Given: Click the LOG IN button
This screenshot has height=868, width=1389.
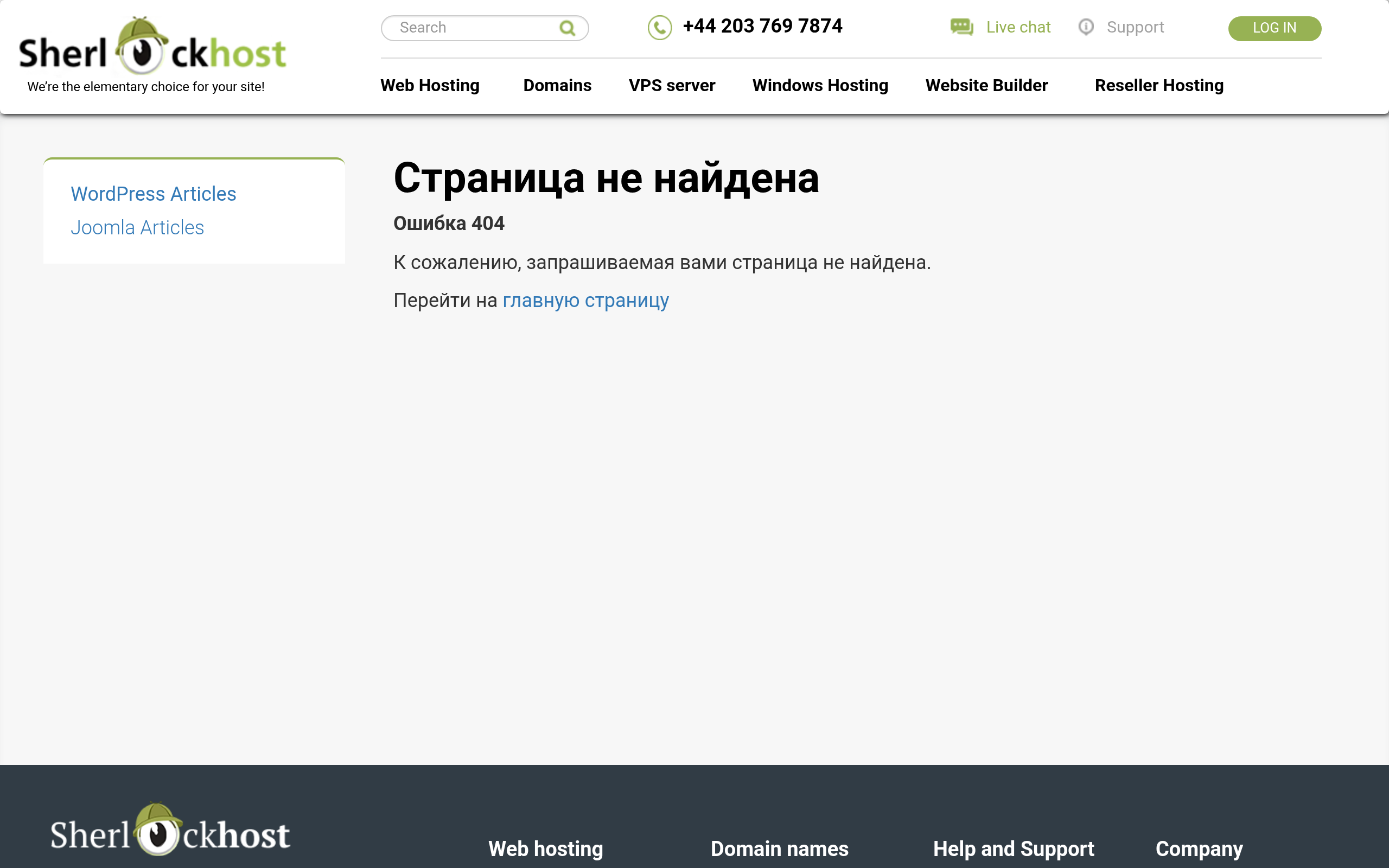Looking at the screenshot, I should pyautogui.click(x=1274, y=28).
